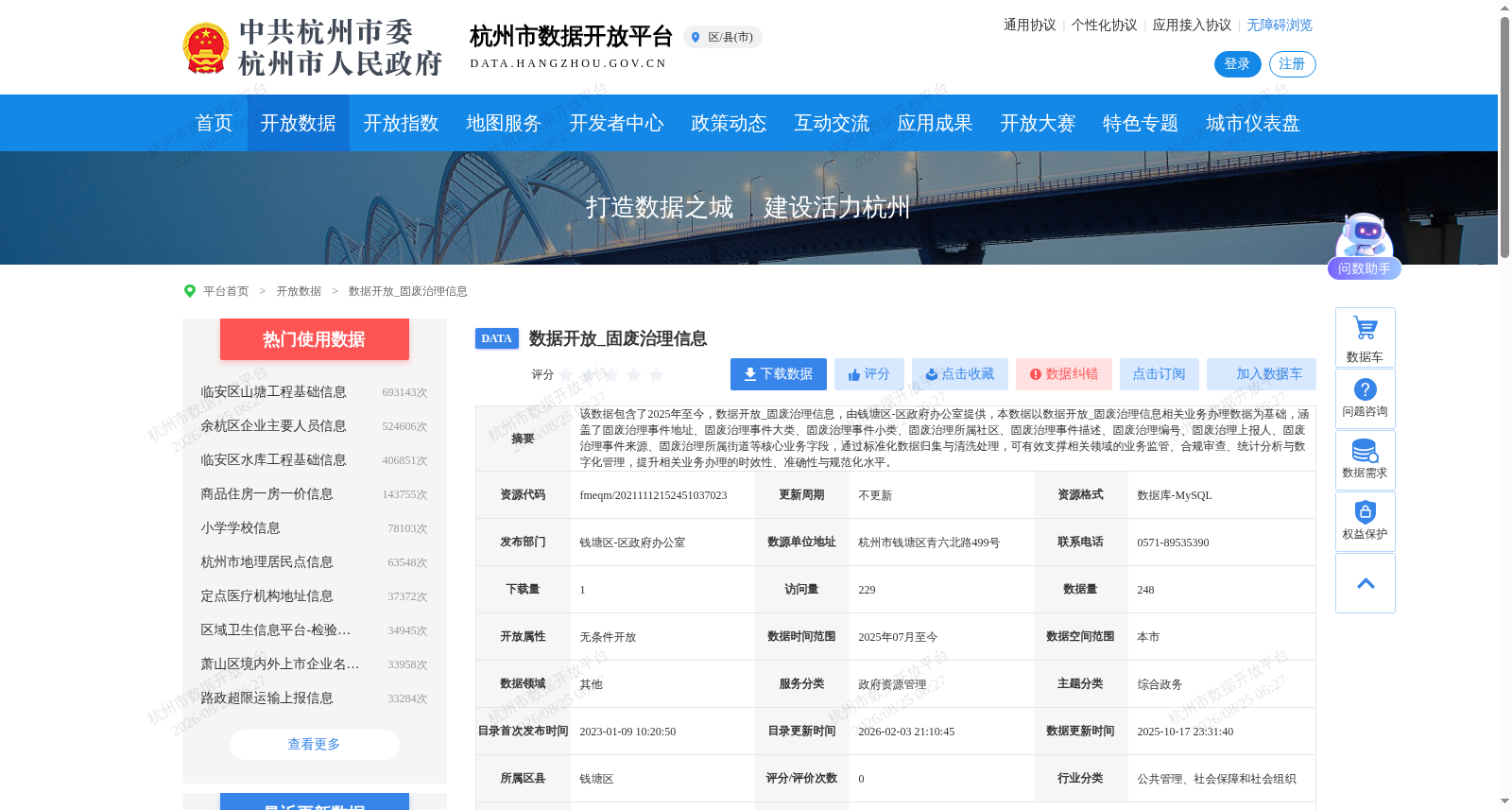Open 临安区水库工程基础信息 dataset
The image size is (1512, 810).
click(274, 460)
